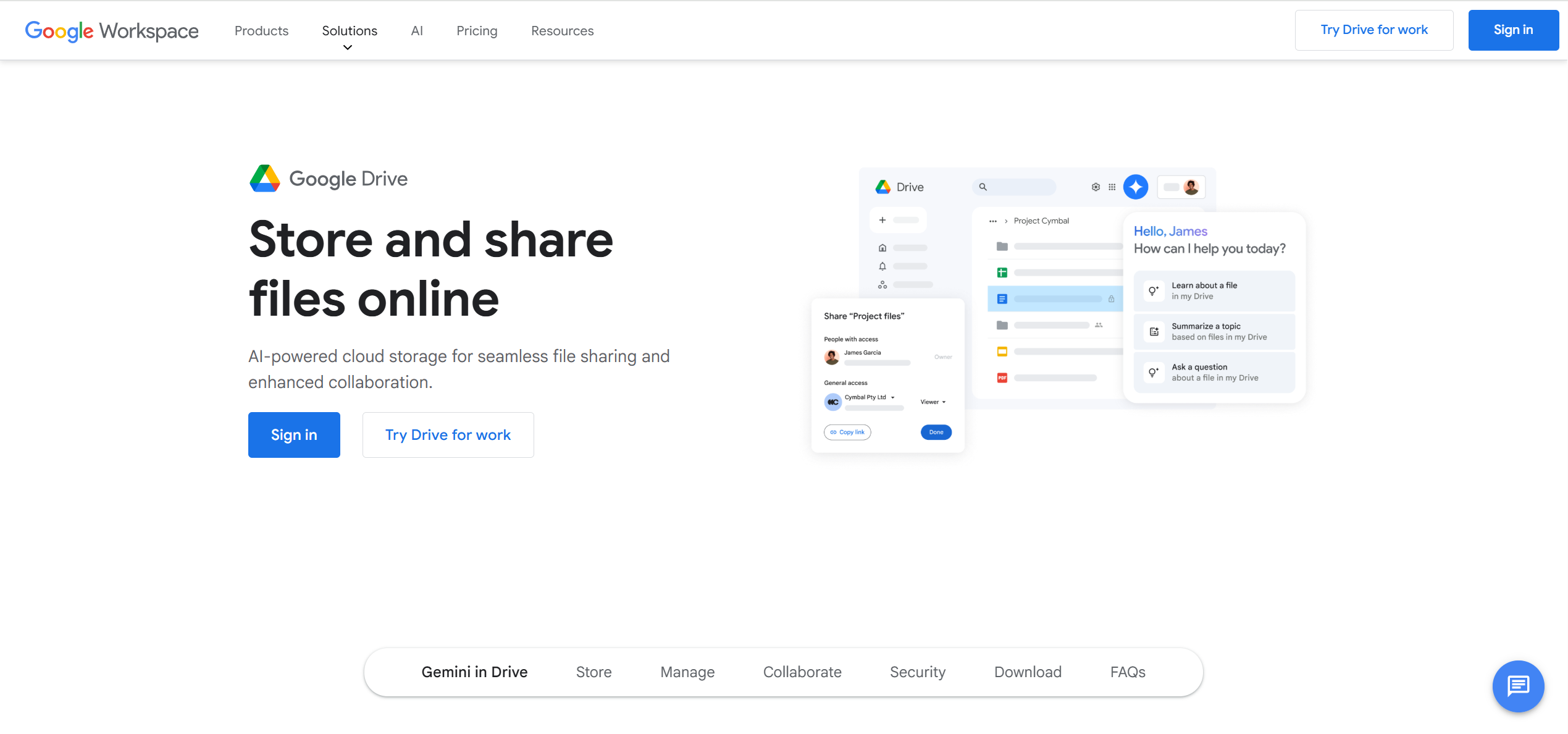
Task: Click the Home icon in the mockup sidebar
Action: pyautogui.click(x=883, y=248)
